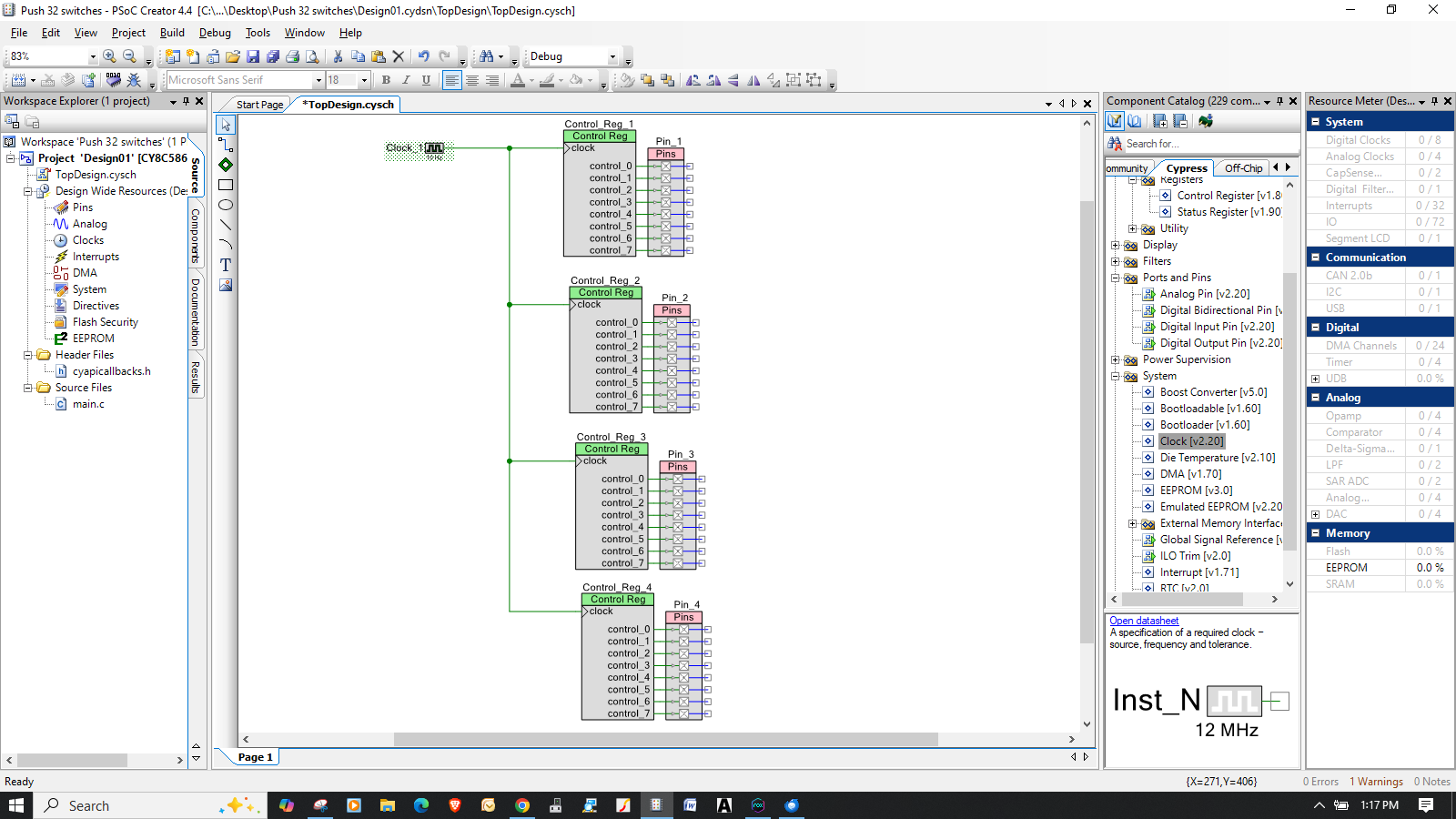The image size is (1456, 819).
Task: Switch to the Start Page tab
Action: pos(259,105)
